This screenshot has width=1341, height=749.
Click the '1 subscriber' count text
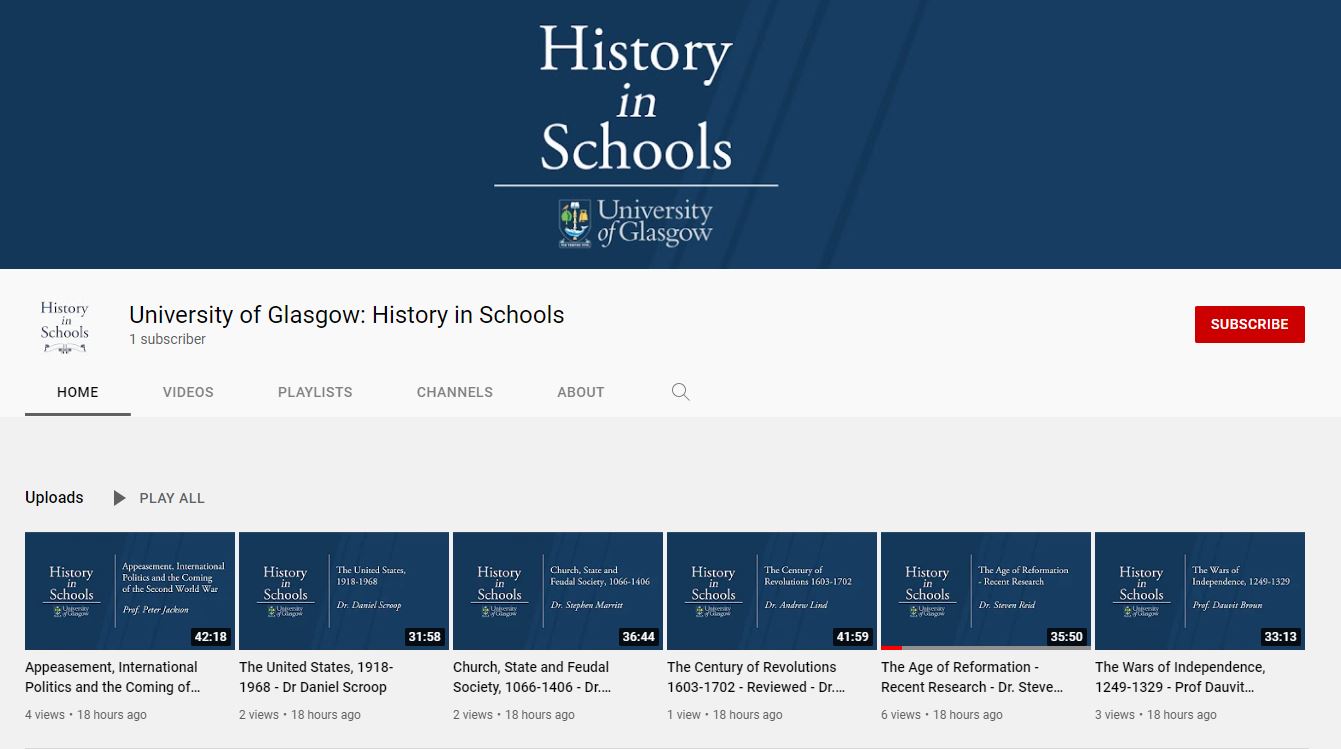pyautogui.click(x=167, y=340)
